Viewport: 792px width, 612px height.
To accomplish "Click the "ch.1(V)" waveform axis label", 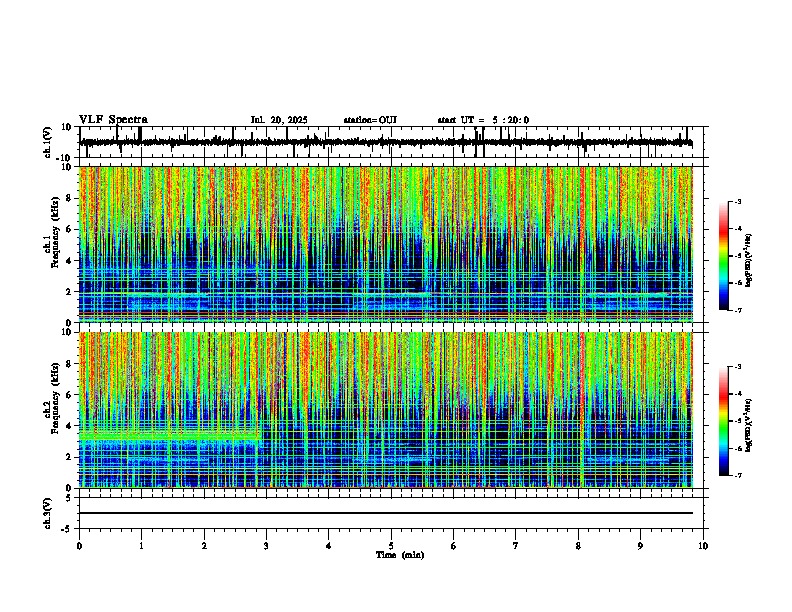I will pyautogui.click(x=48, y=142).
